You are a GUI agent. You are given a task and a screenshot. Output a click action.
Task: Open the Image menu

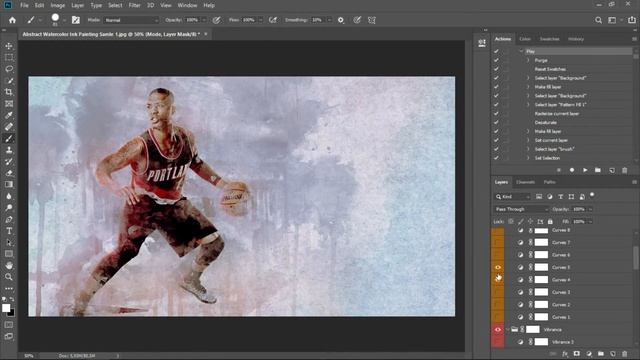[58, 5]
